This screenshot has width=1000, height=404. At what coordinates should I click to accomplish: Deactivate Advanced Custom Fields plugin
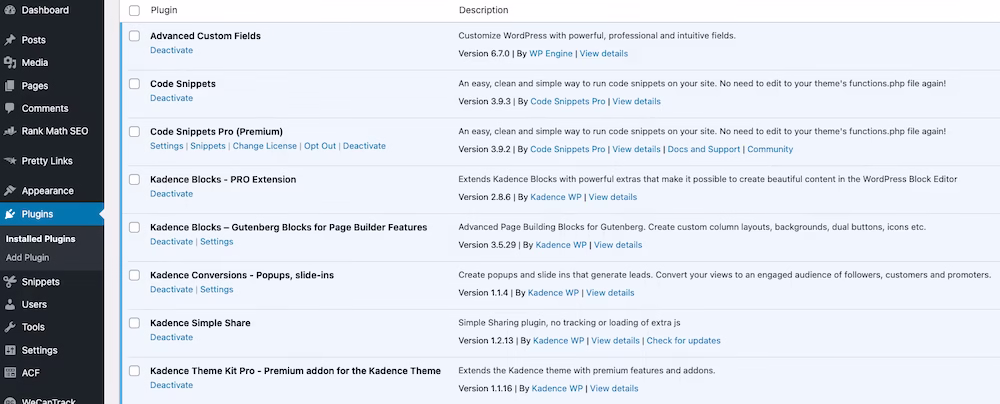pyautogui.click(x=172, y=50)
